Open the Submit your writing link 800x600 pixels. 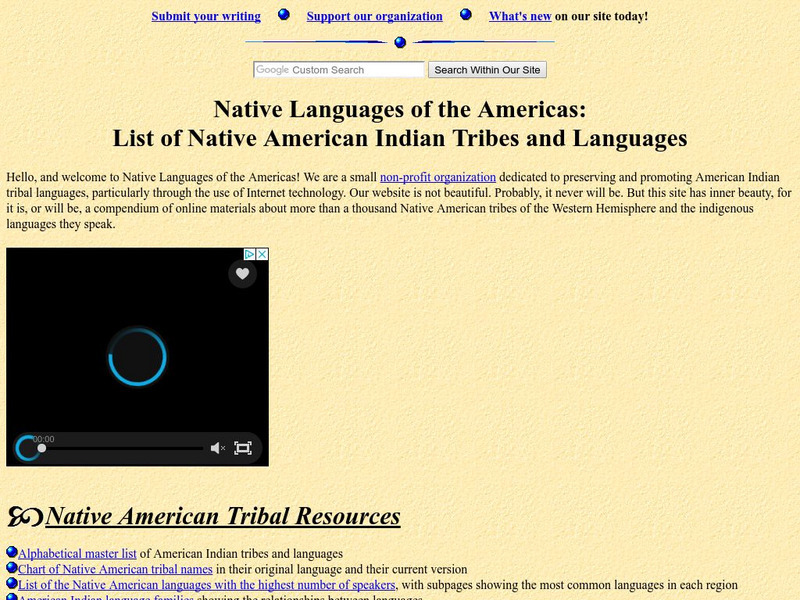pyautogui.click(x=205, y=16)
